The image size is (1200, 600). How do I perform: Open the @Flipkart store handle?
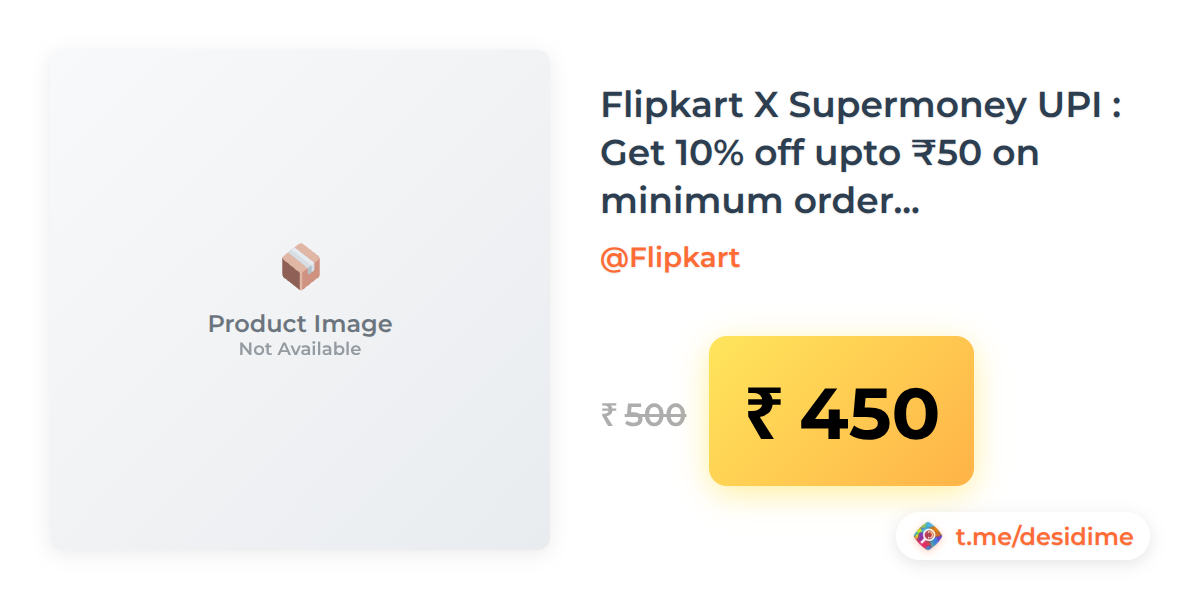pyautogui.click(x=670, y=258)
